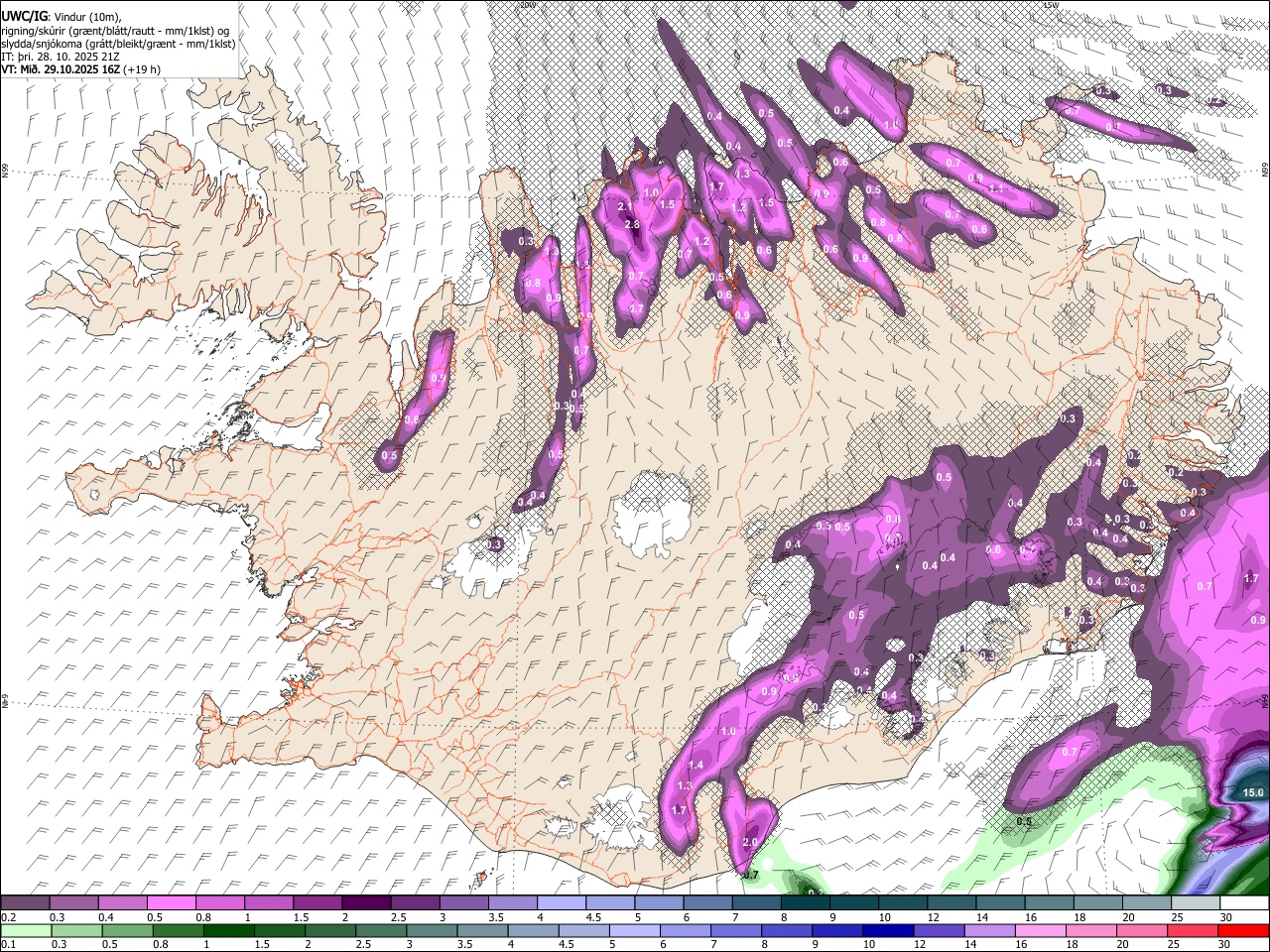Click the '2.0' value near the south coast
The image size is (1270, 952).
[x=750, y=842]
